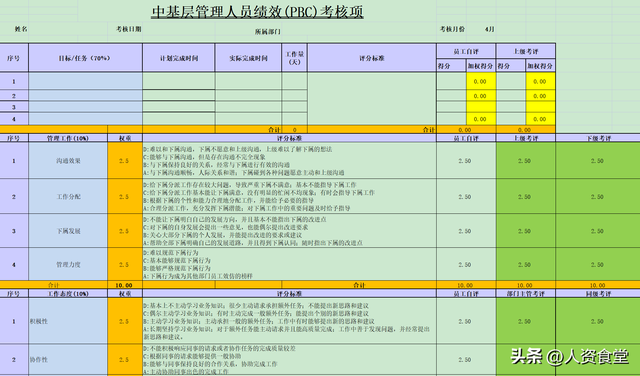Click the 2.5 weight for 工作分配
640x376 pixels.
pos(125,196)
